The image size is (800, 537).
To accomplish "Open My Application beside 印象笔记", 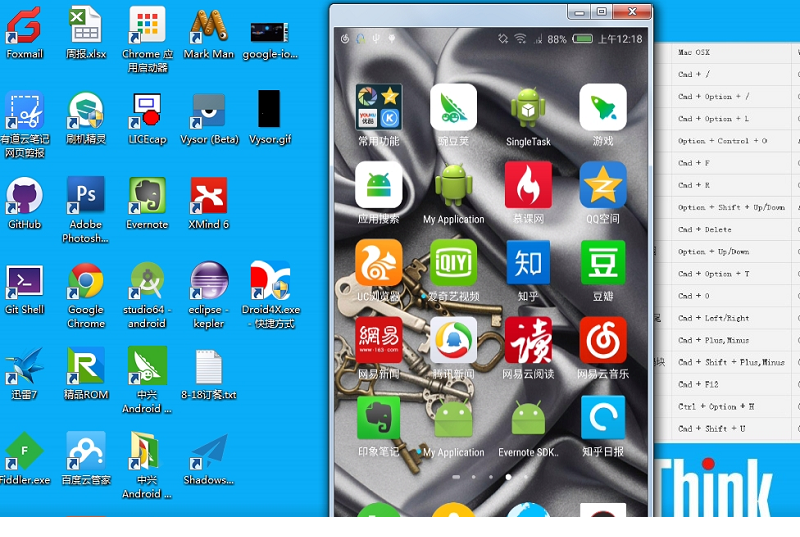I will pos(453,418).
